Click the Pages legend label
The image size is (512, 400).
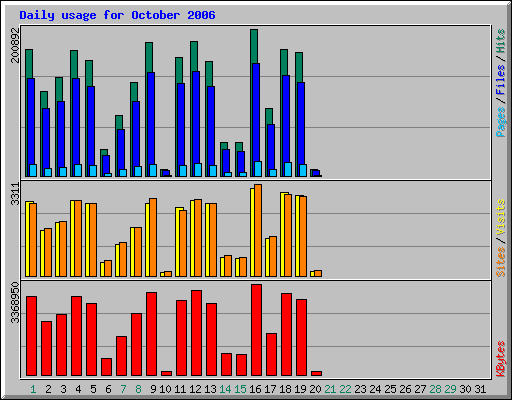[x=500, y=122]
